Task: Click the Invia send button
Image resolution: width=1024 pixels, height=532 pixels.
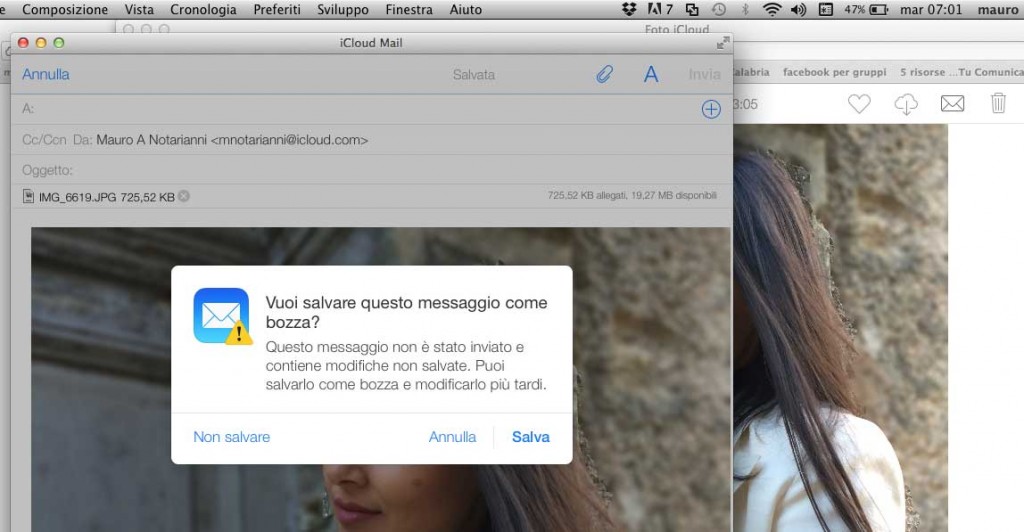Action: point(704,74)
